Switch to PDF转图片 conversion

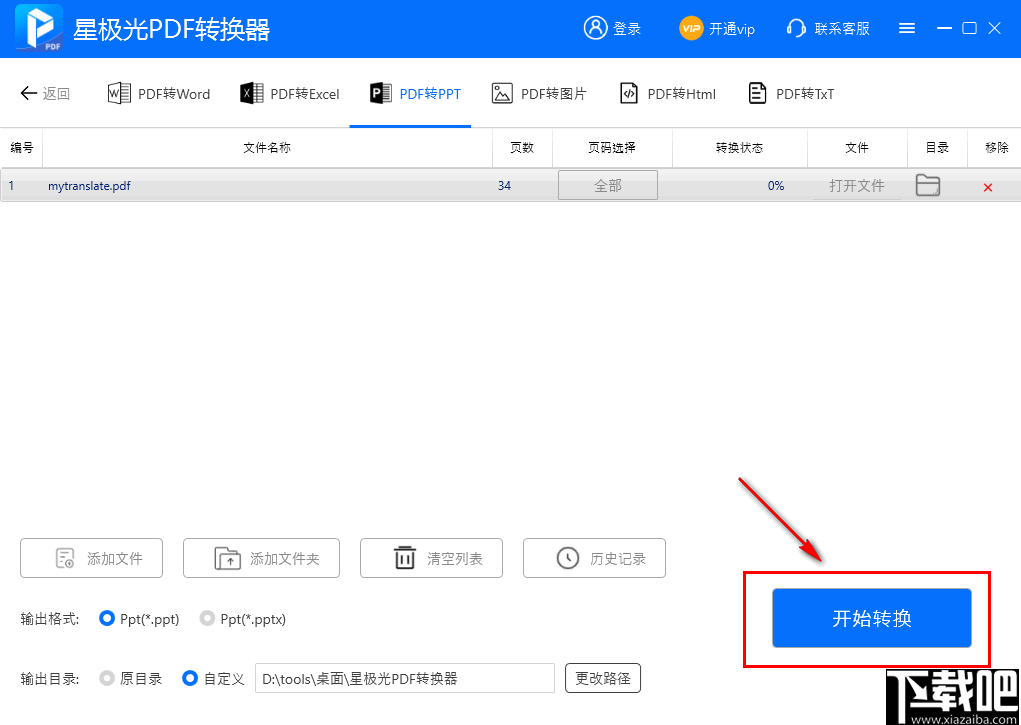540,93
